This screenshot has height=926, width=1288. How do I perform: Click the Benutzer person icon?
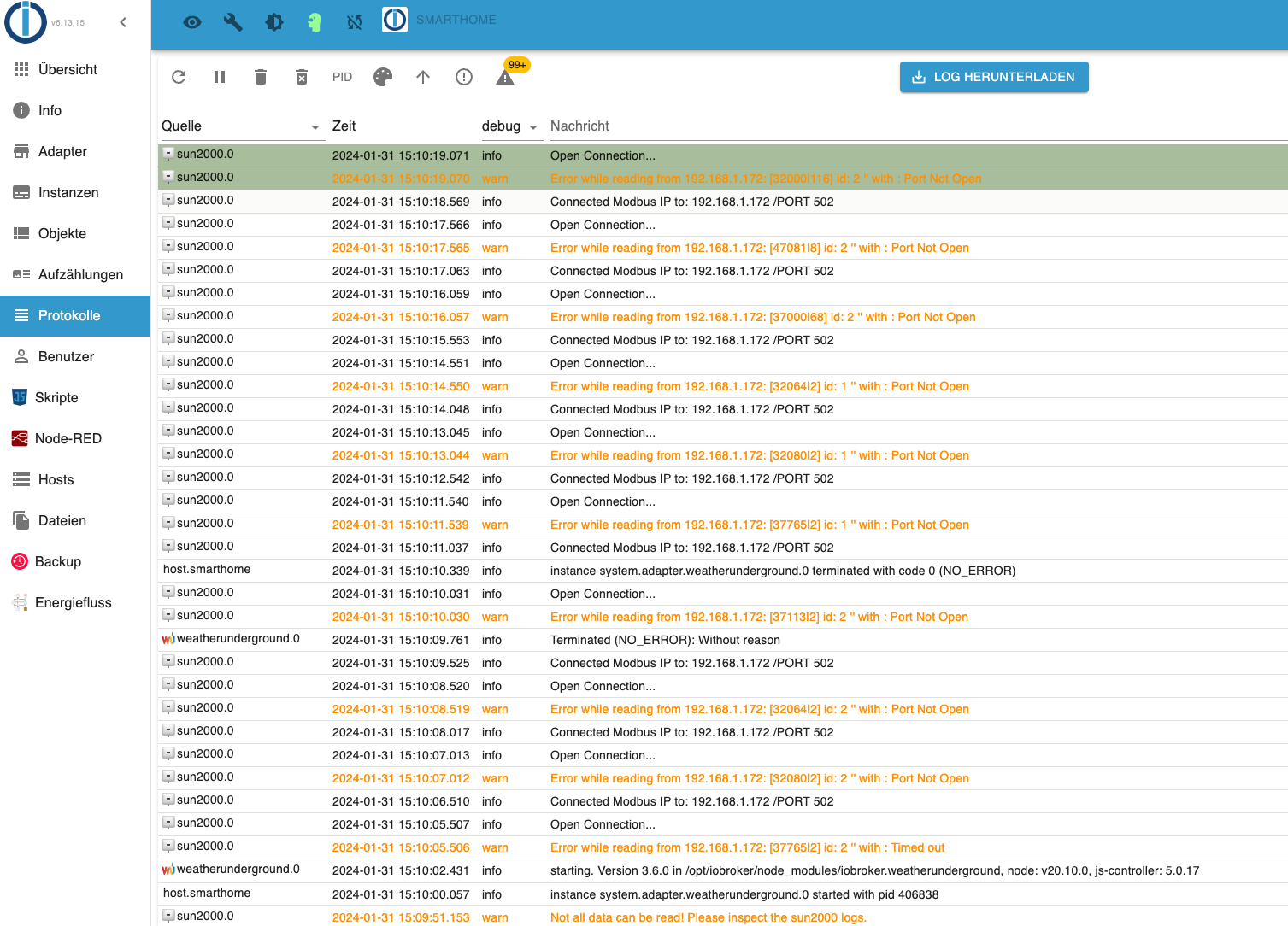[21, 356]
